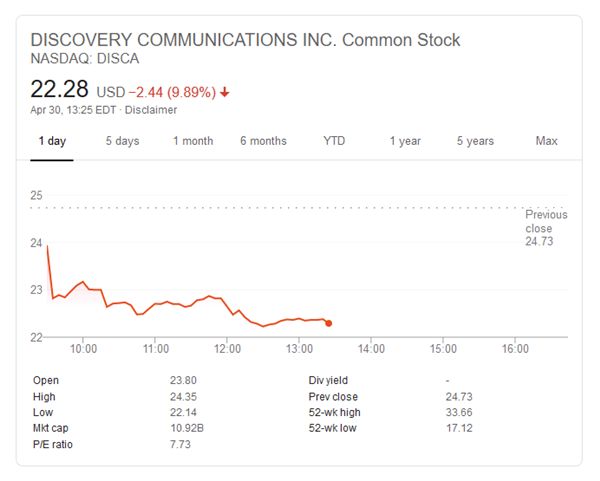Click the red current-price dot on the chart
Screen dimensions: 600x481
pyautogui.click(x=329, y=322)
